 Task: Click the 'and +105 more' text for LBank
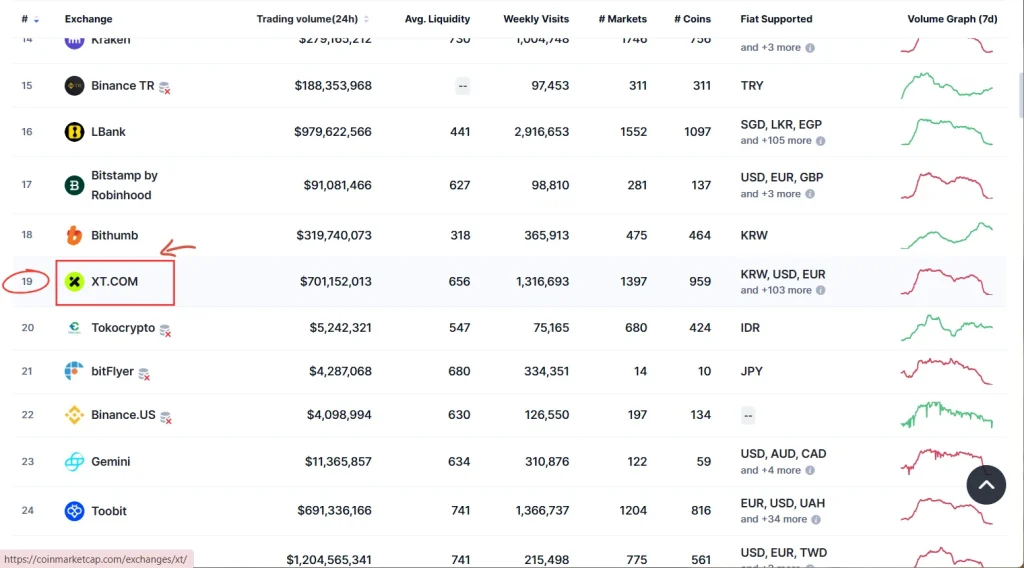[x=776, y=140]
